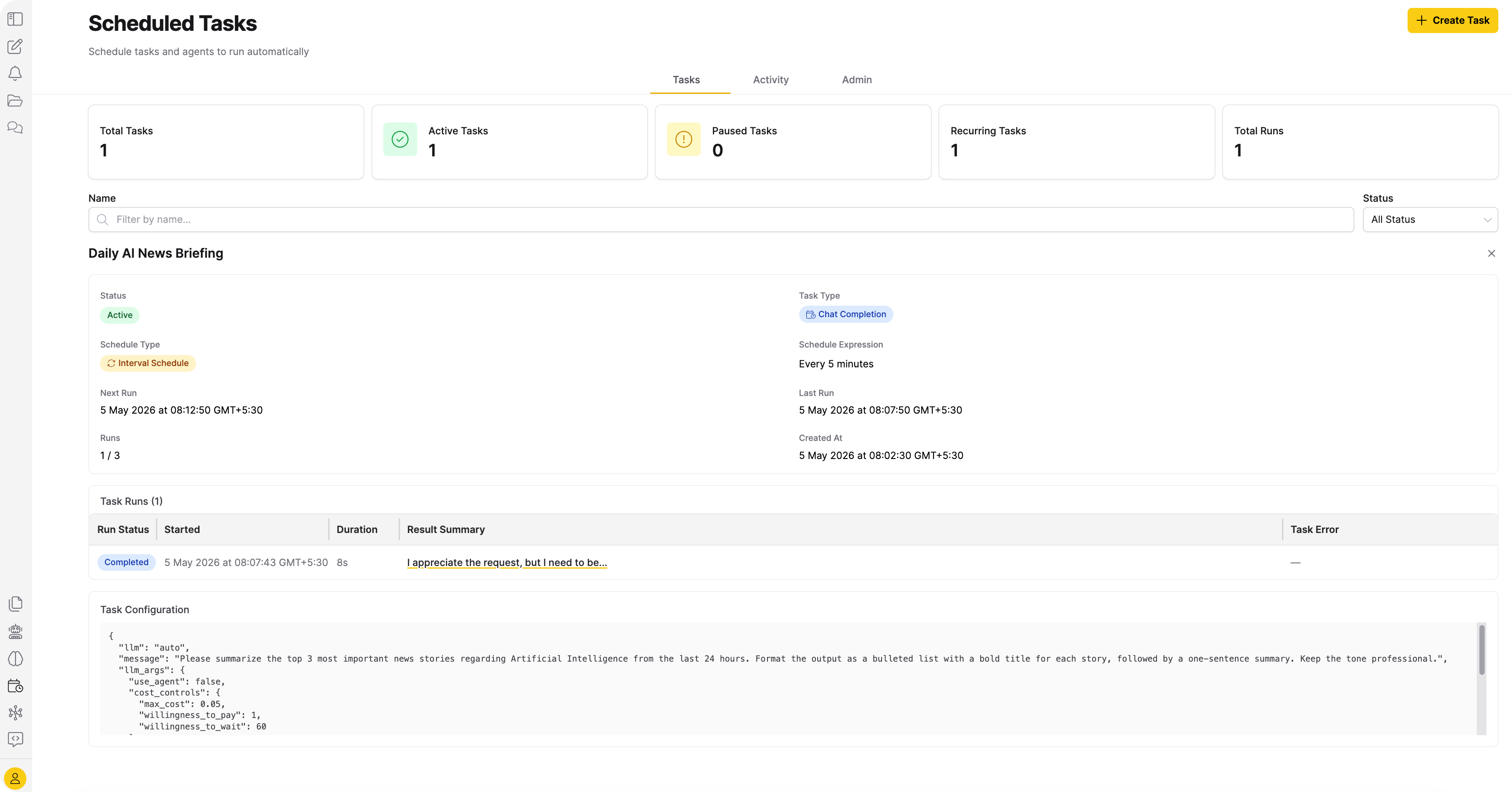
Task: Switch to the Activity tab
Action: (771, 80)
